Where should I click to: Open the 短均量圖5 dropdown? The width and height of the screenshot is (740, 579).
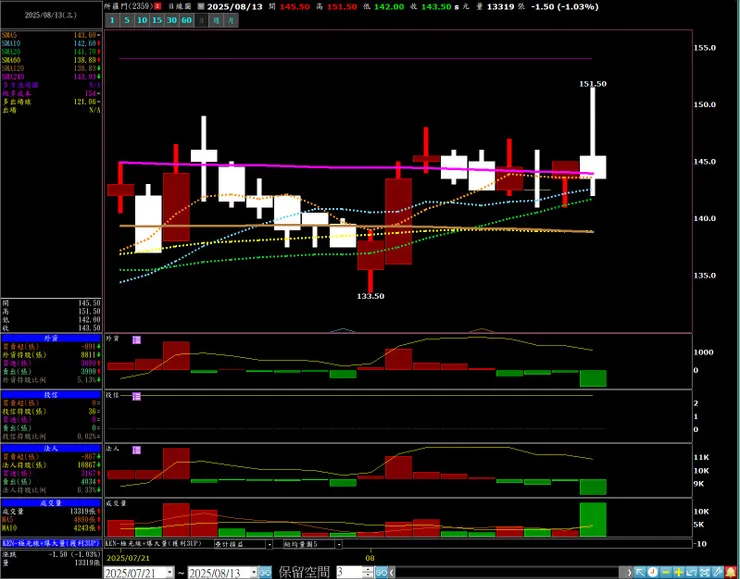tap(339, 544)
